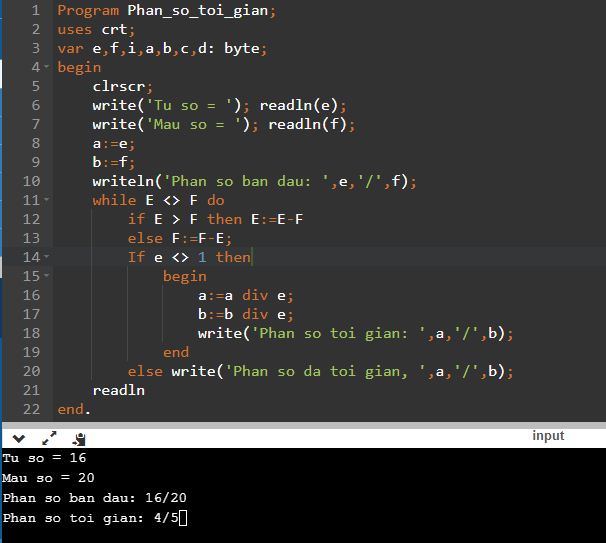Click 'readln' on line 21
Image resolution: width=606 pixels, height=543 pixels.
(119, 390)
